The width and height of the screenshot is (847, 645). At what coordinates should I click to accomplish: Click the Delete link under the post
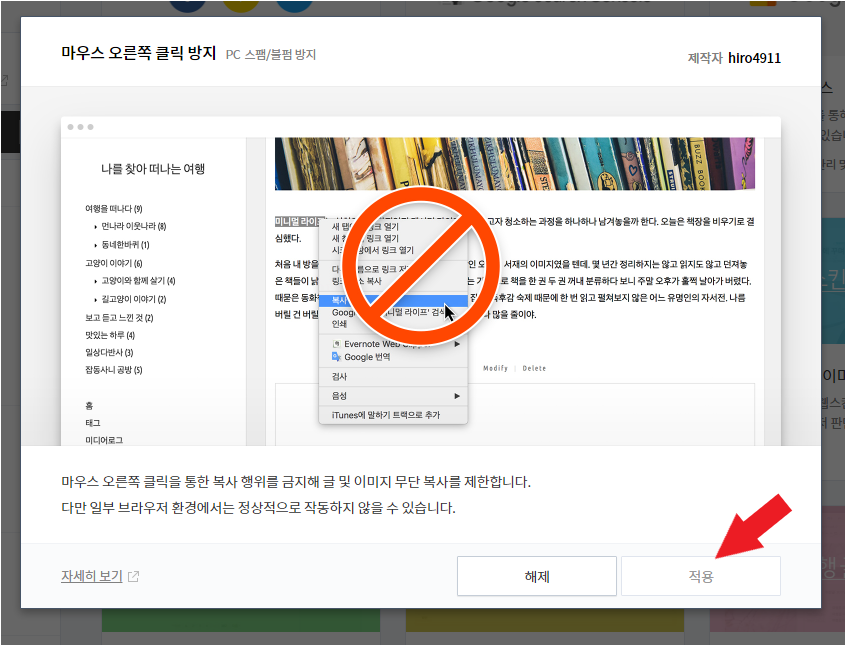click(x=533, y=368)
